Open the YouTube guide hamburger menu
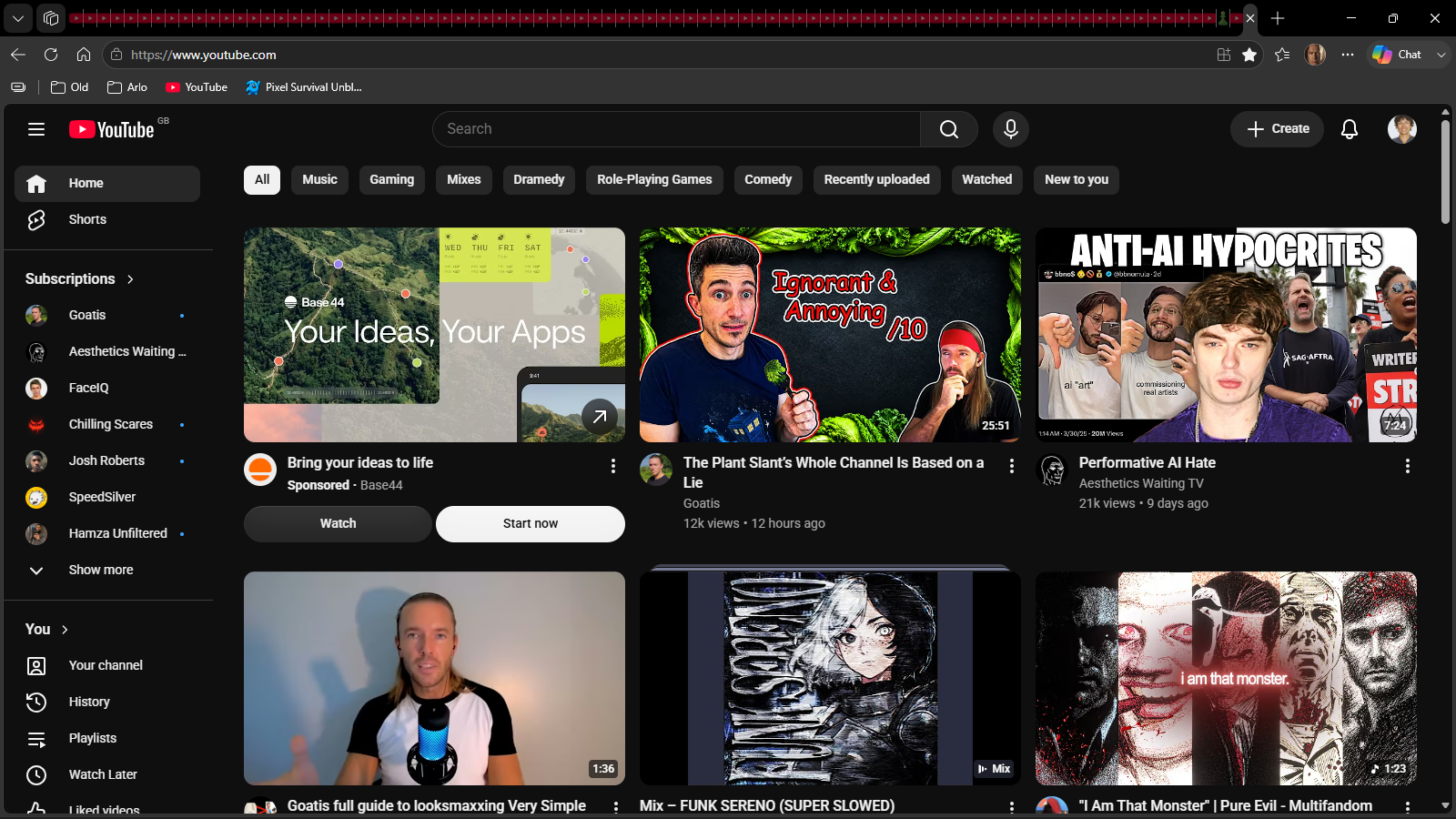The width and height of the screenshot is (1456, 819). tap(36, 129)
